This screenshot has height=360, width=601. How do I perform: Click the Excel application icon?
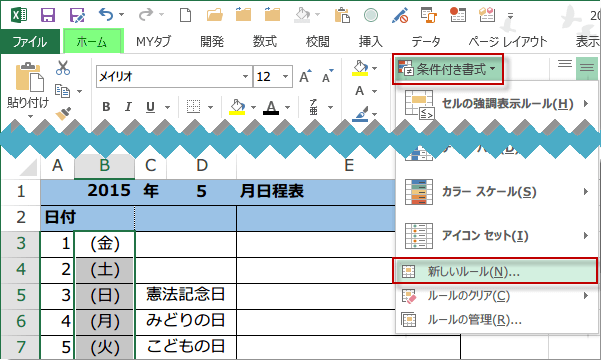(19, 15)
